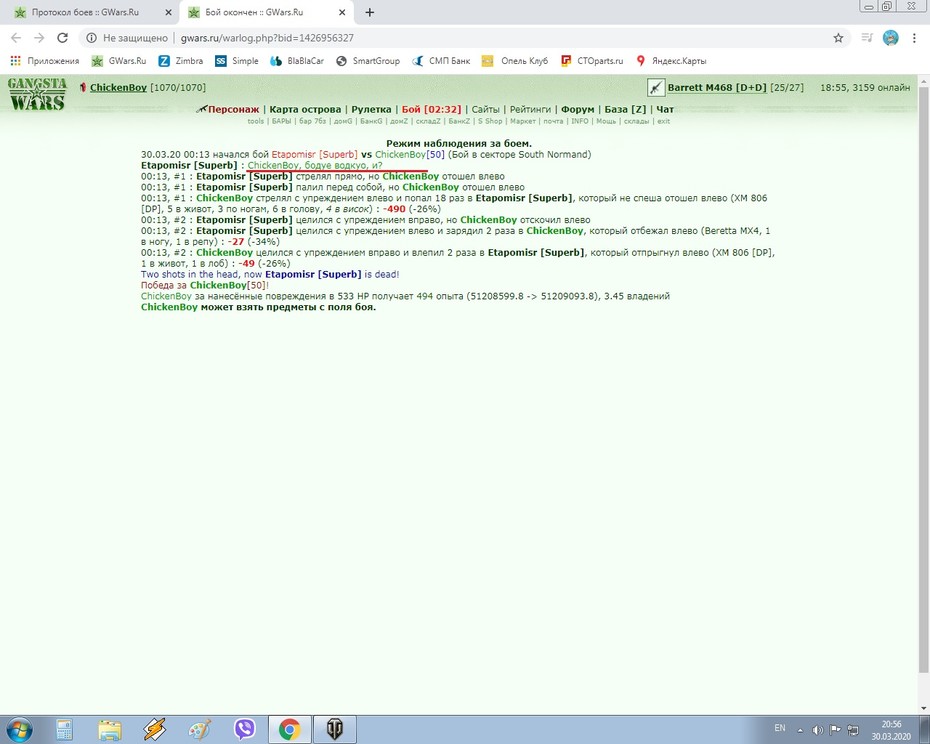Open the ChickenBoy profile link in the header
Image resolution: width=930 pixels, height=744 pixels.
pos(118,87)
